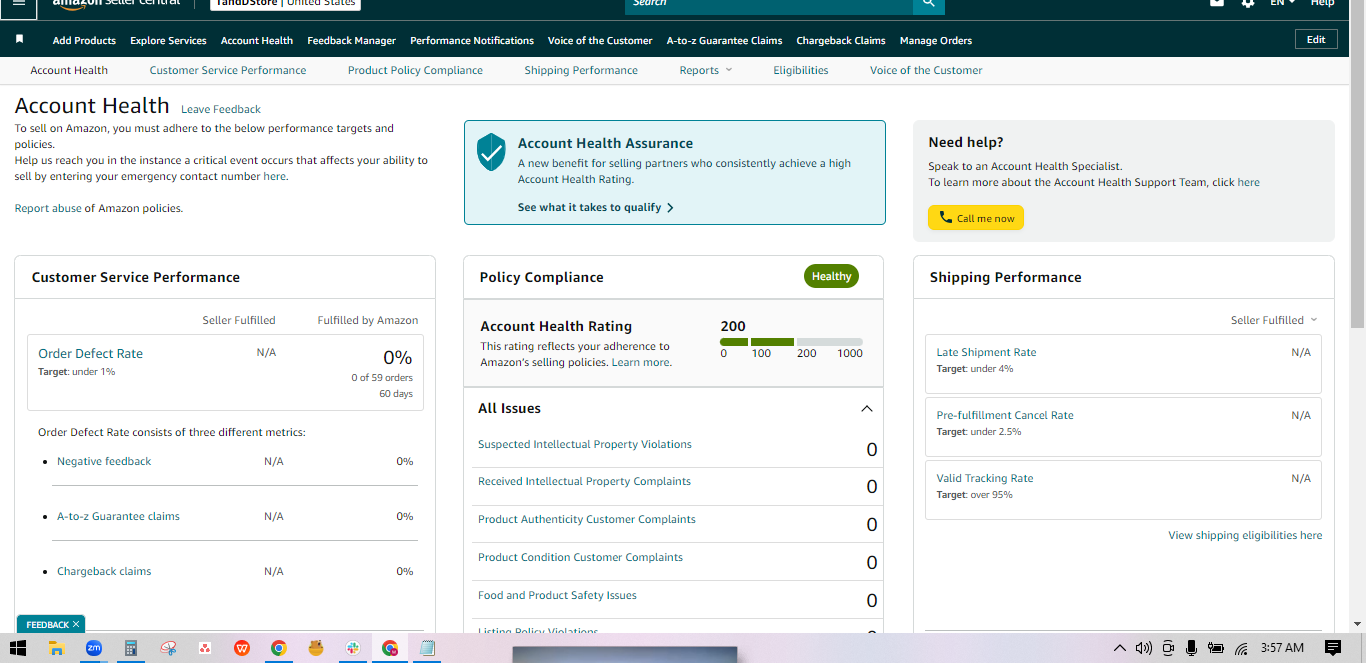Open A-to-z Guarantee claims metric link

[118, 516]
